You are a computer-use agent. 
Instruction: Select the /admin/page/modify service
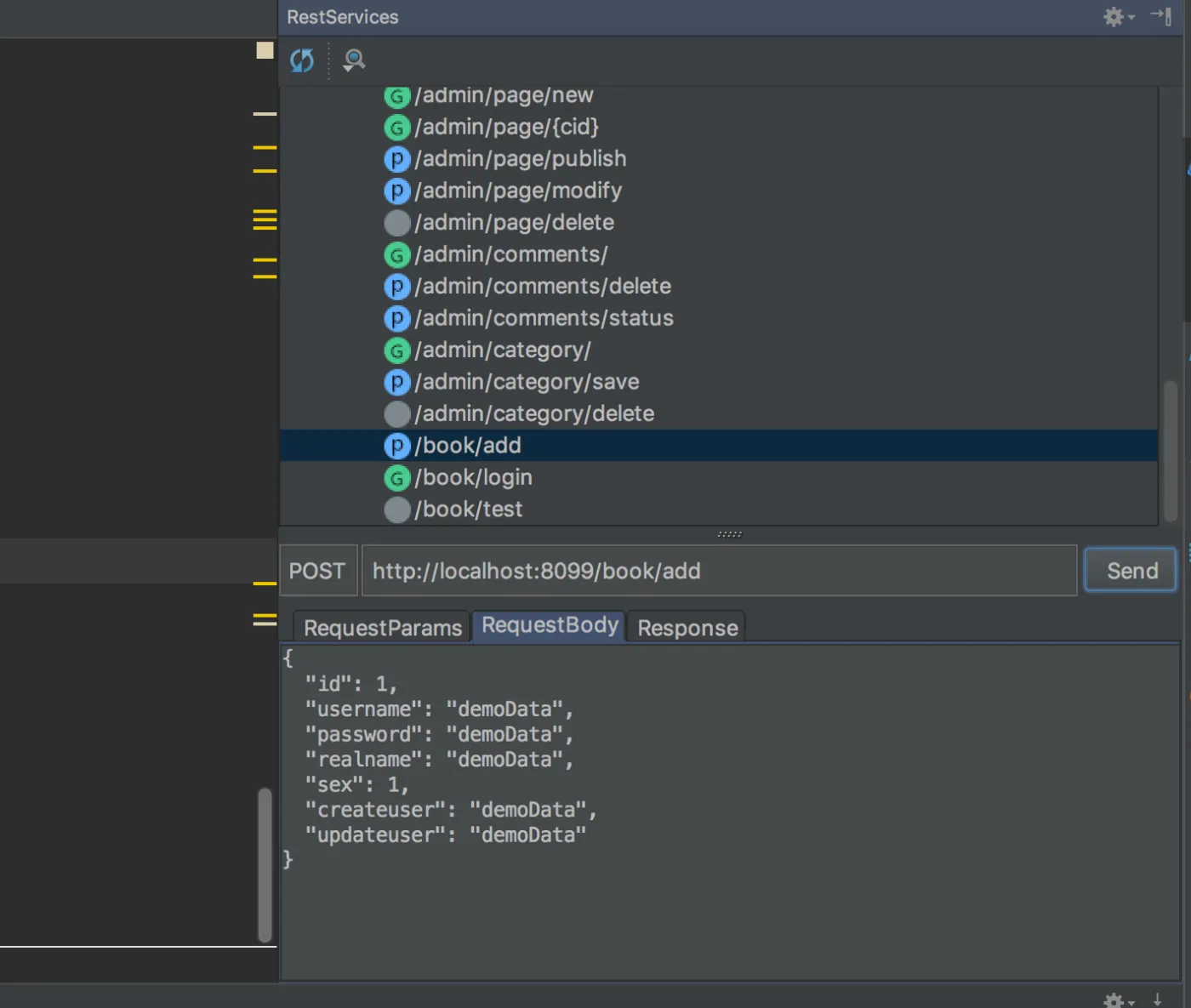coord(518,191)
